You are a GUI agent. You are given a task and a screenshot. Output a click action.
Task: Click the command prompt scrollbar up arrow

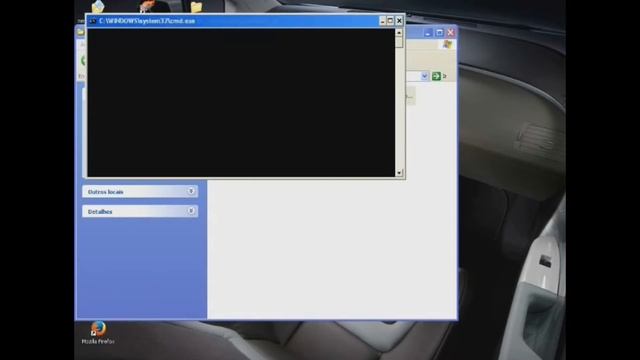coord(399,33)
